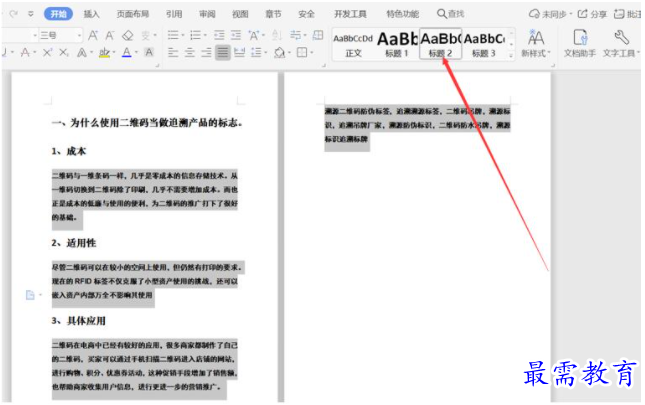The image size is (645, 405).
Task: Apply the 标题 2 heading style
Action: [x=441, y=44]
